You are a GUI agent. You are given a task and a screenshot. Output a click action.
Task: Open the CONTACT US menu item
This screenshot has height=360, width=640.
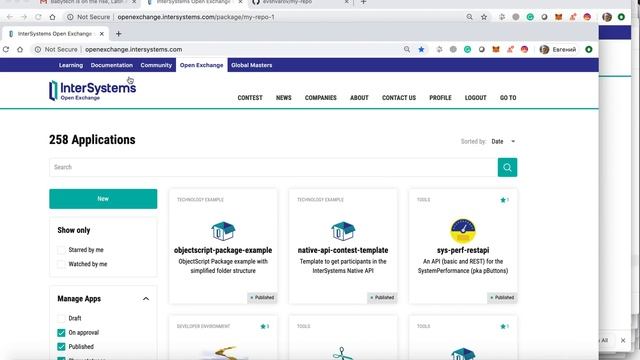pos(399,98)
